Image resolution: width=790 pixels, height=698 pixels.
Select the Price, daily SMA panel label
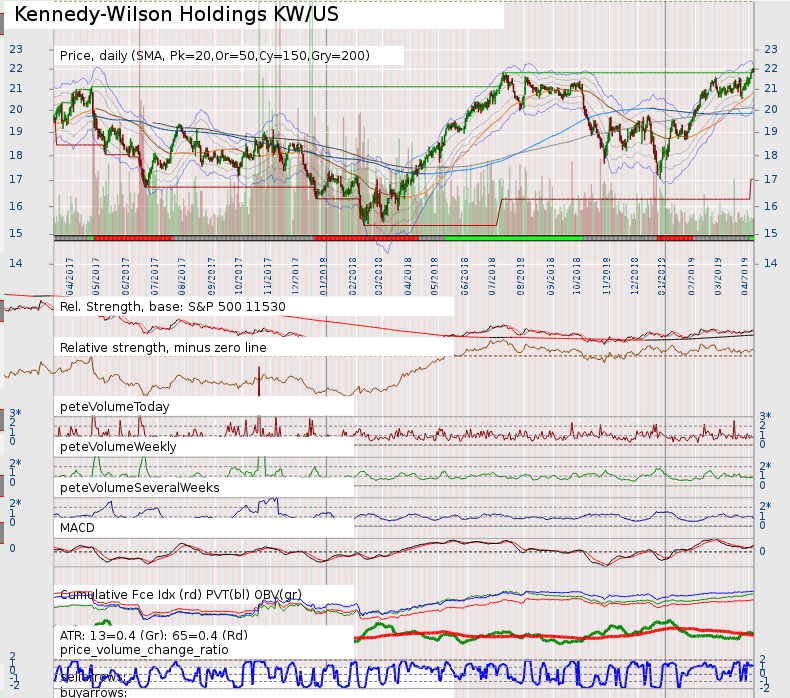point(215,56)
